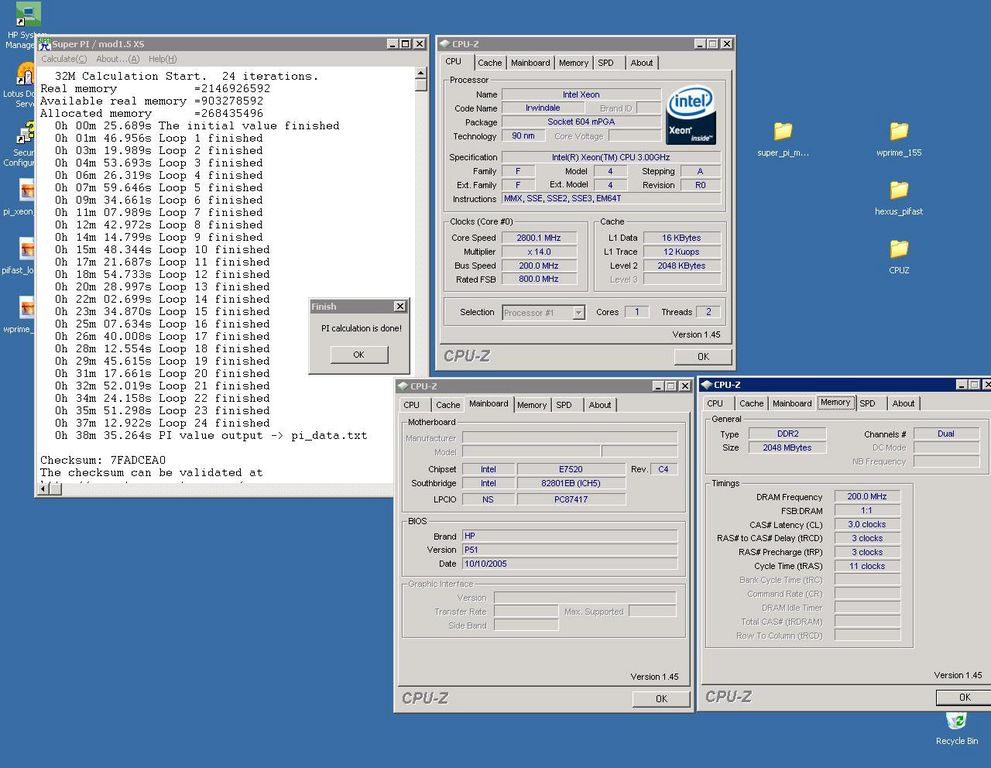Click Super PI horizontal scrollbar left arrow

43,489
